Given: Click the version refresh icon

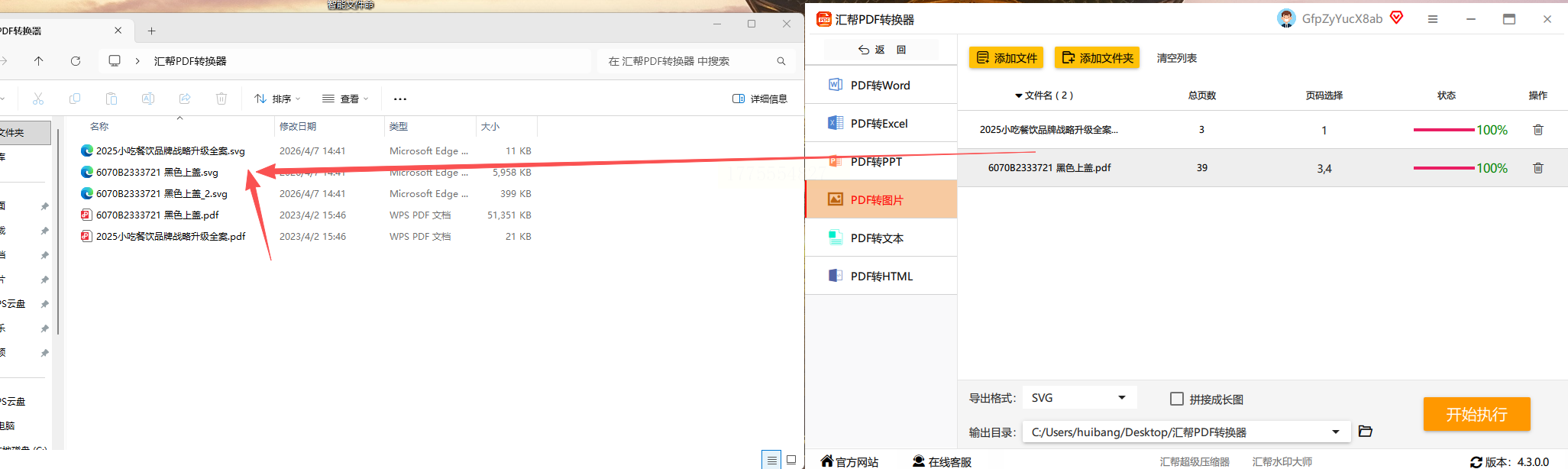Looking at the screenshot, I should tap(1476, 462).
